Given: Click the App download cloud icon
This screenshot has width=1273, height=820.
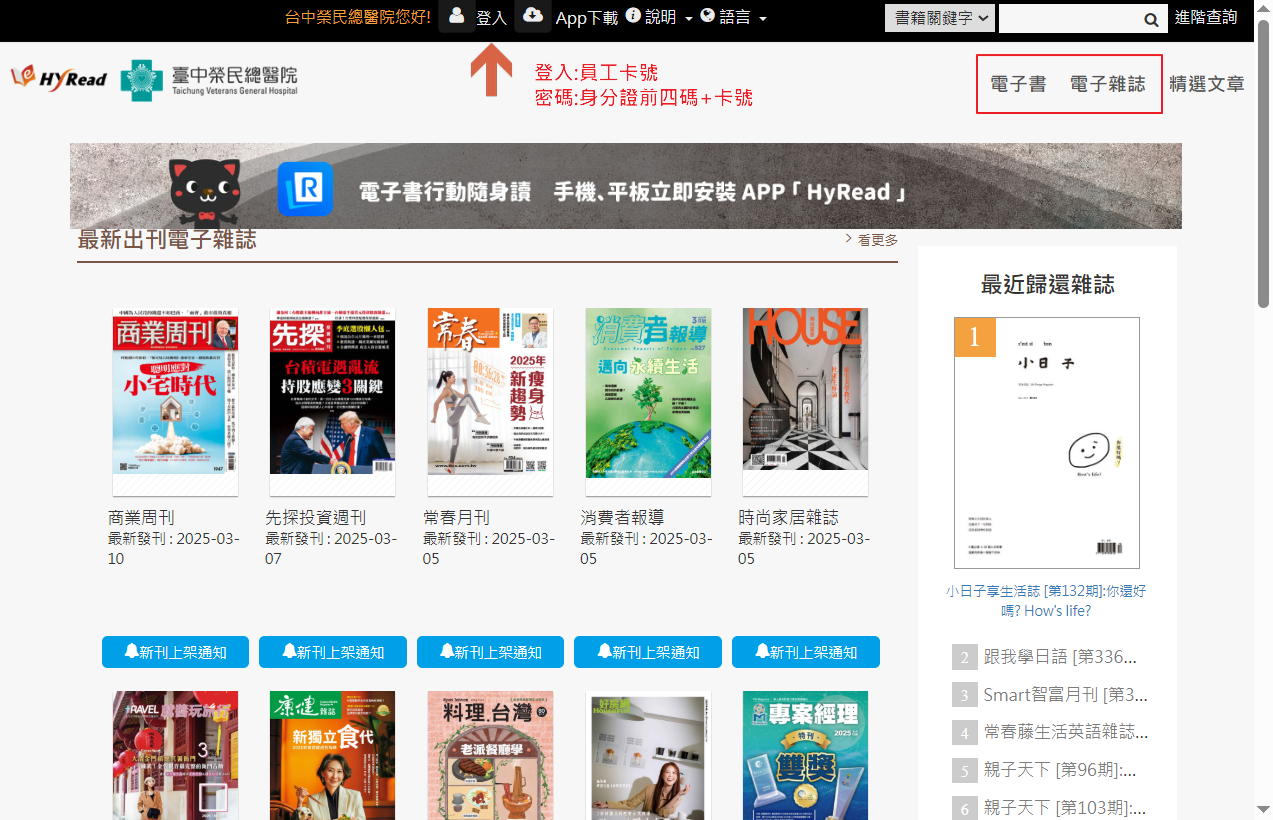Looking at the screenshot, I should point(533,16).
